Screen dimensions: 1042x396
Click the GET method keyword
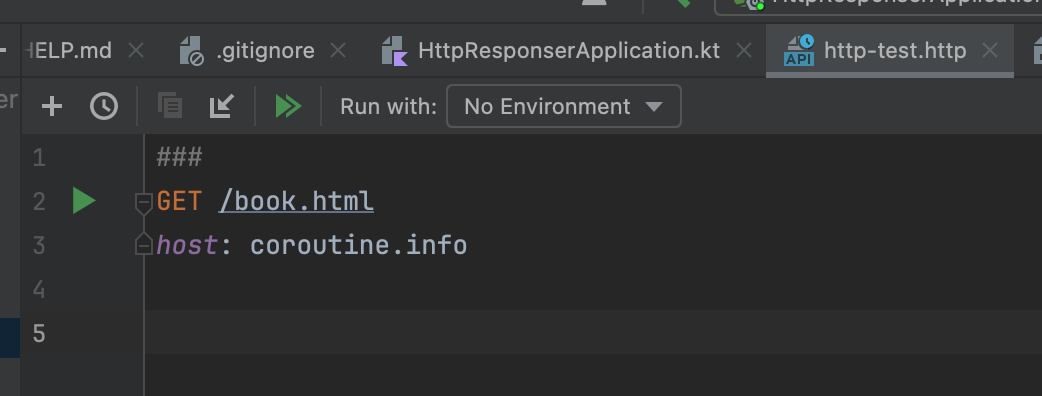pyautogui.click(x=179, y=201)
